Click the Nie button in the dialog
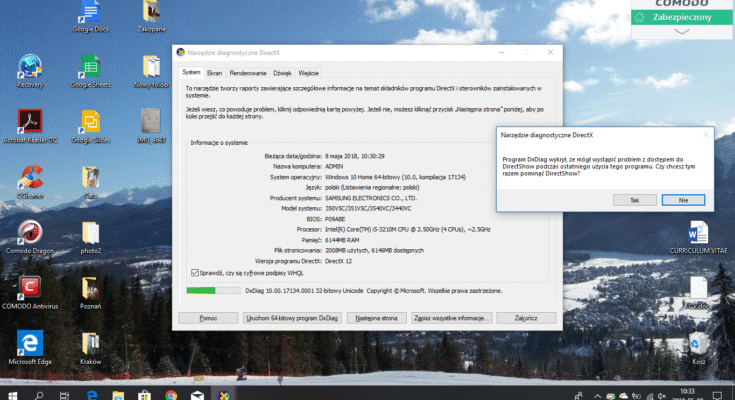 (x=683, y=200)
